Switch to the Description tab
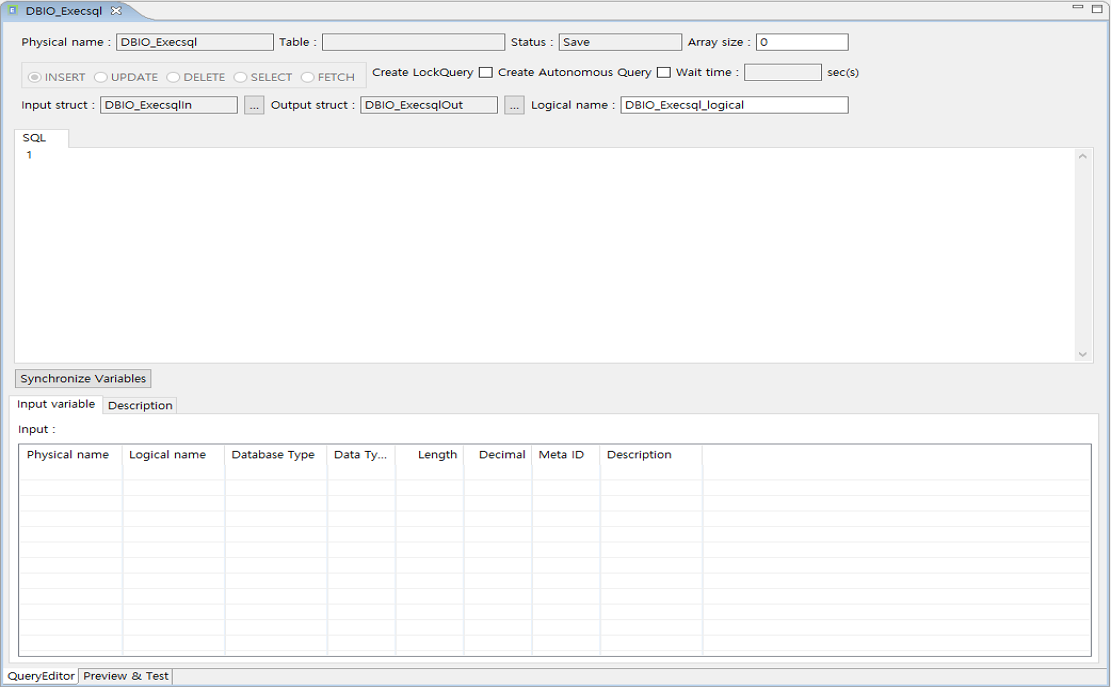 click(x=139, y=405)
